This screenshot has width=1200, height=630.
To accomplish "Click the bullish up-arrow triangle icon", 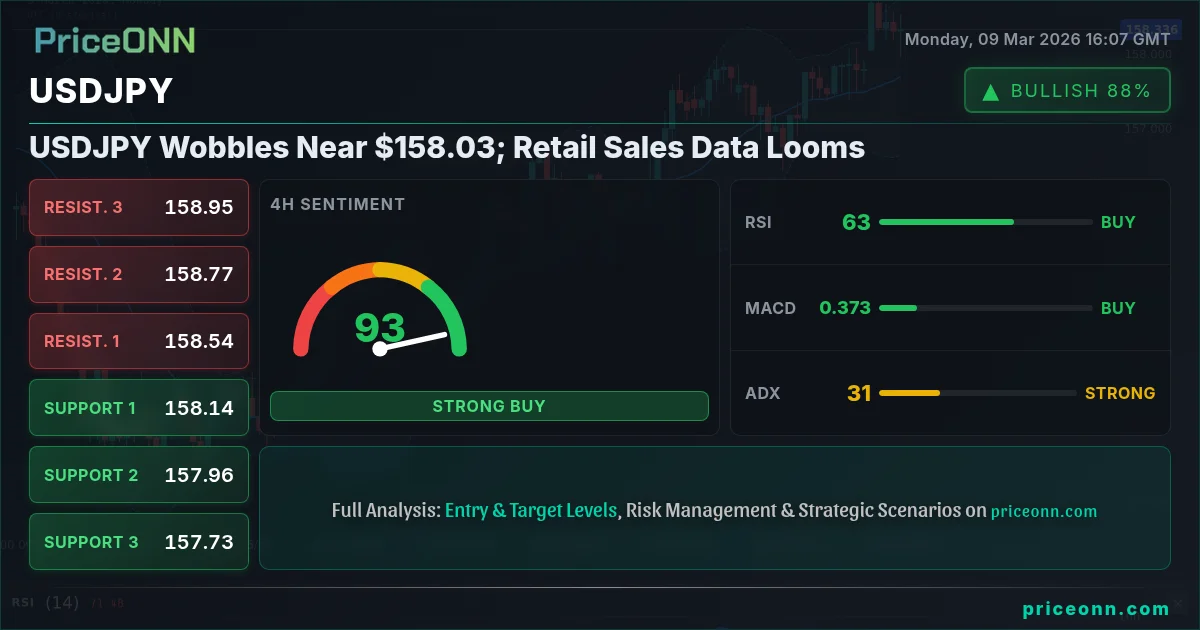I will (991, 92).
